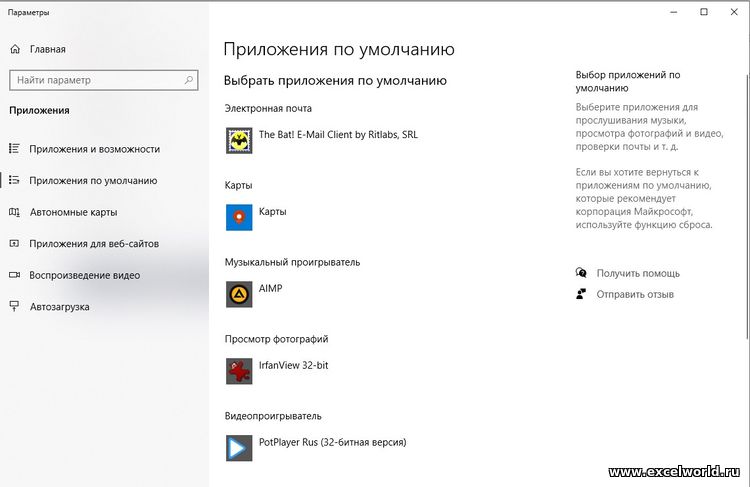Click the Автономные карты map icon

point(14,212)
